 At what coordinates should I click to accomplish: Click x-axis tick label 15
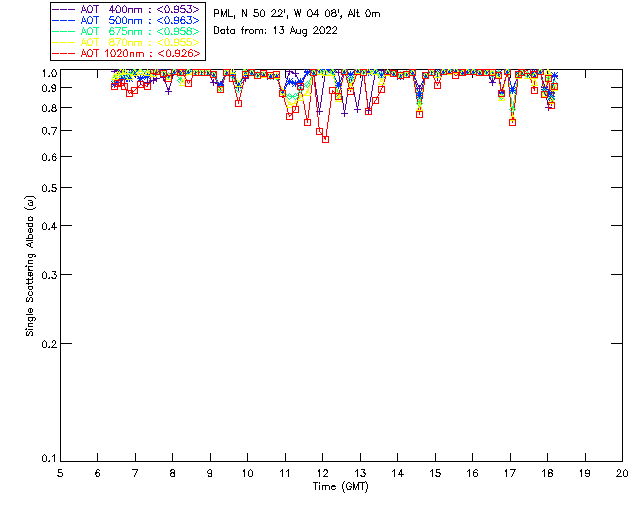[x=435, y=473]
